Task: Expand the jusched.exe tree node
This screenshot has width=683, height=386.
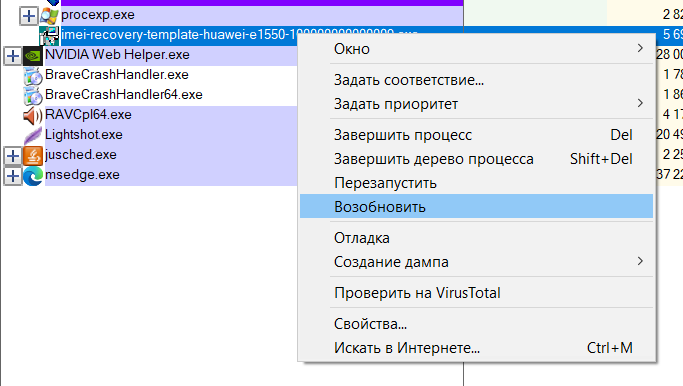Action: tap(13, 156)
